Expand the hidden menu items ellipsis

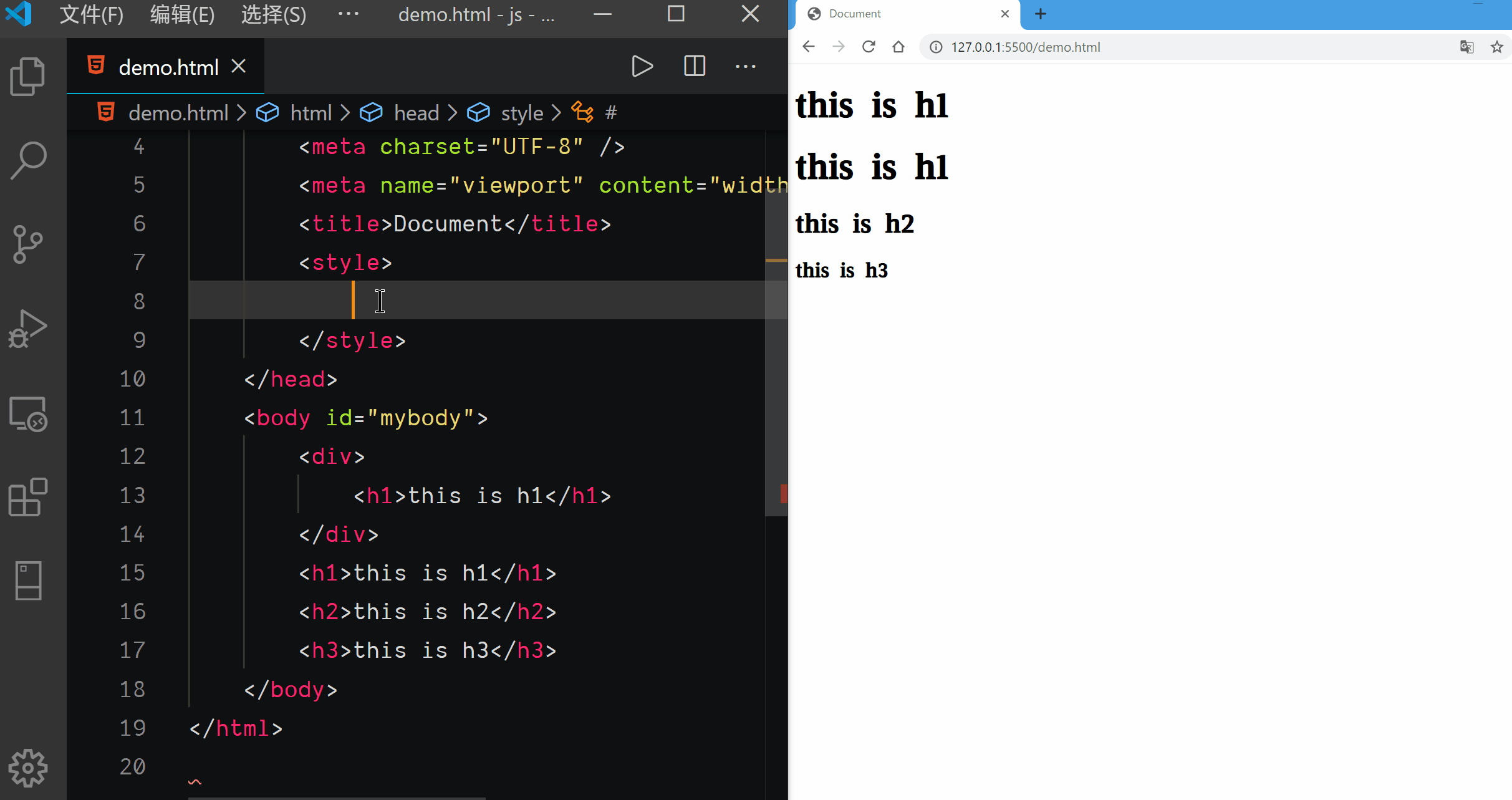[348, 14]
